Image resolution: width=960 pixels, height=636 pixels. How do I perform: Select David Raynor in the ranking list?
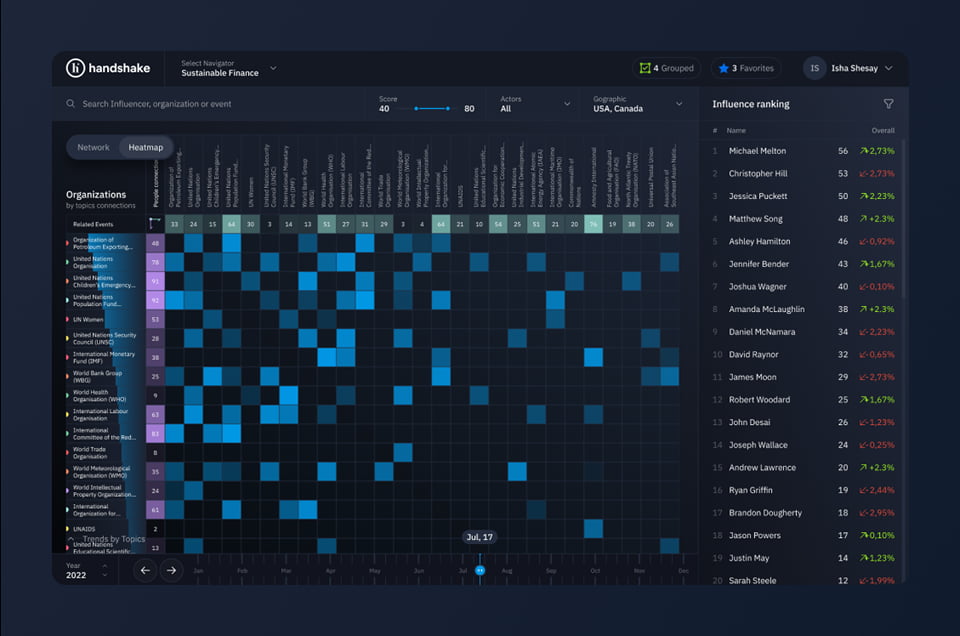pos(803,354)
